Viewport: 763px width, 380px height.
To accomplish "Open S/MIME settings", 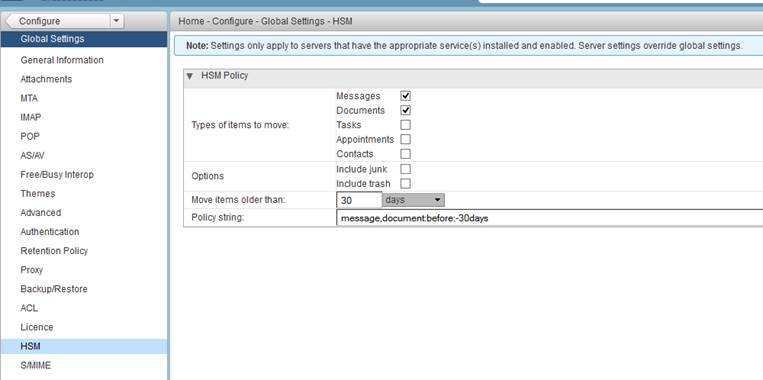I will coord(36,365).
